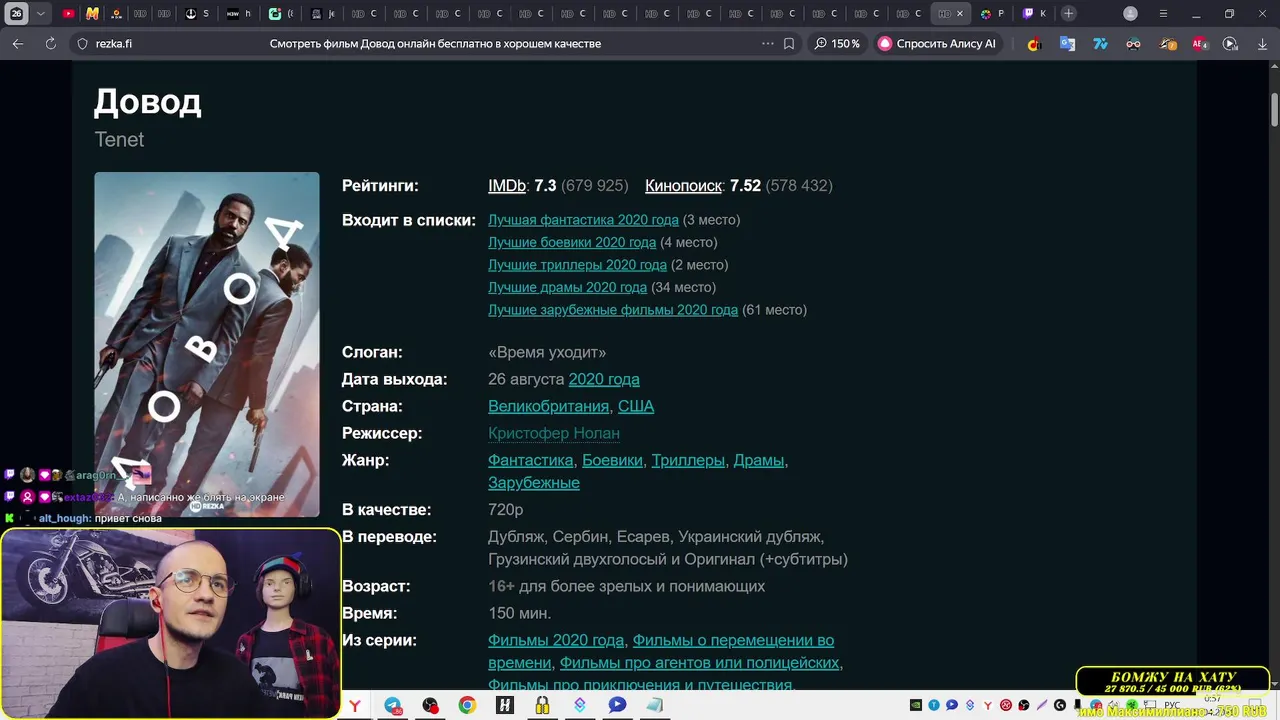The width and height of the screenshot is (1280, 720).
Task: Open Лучшие триллеры 2020 года list
Action: pyautogui.click(x=577, y=265)
